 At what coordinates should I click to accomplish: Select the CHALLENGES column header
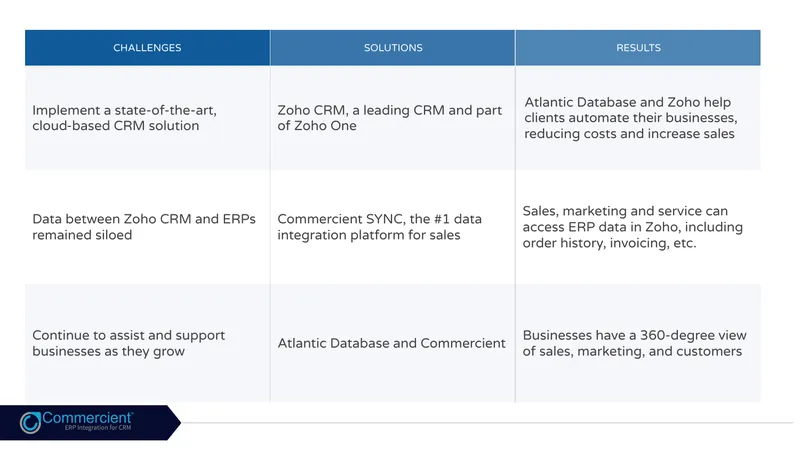tap(147, 47)
